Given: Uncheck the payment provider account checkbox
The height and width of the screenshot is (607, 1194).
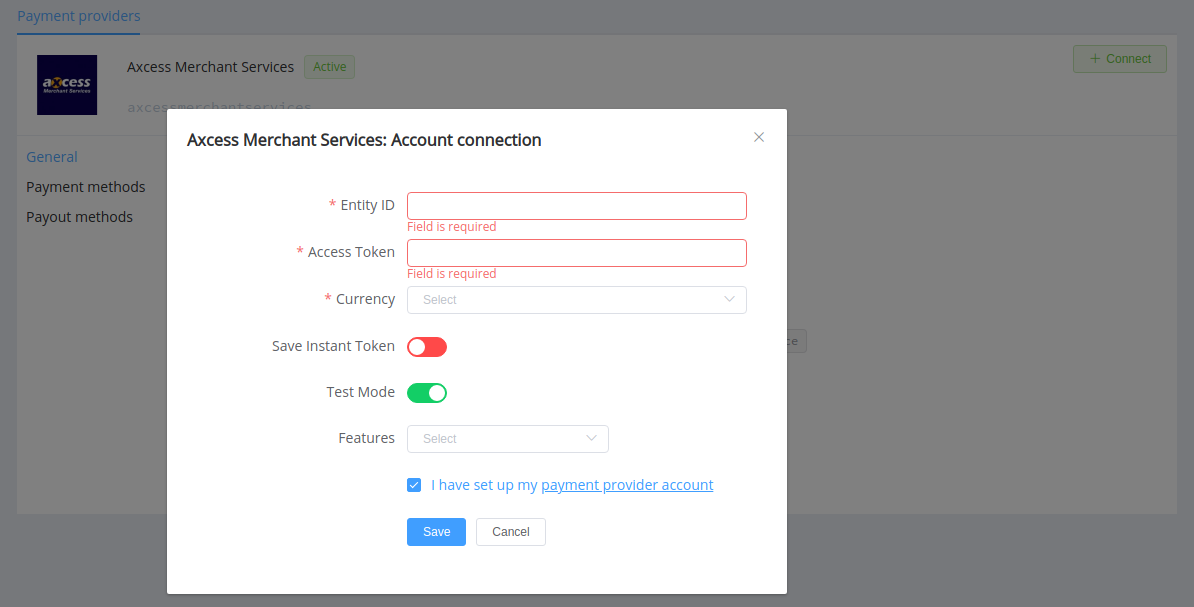Looking at the screenshot, I should 414,485.
